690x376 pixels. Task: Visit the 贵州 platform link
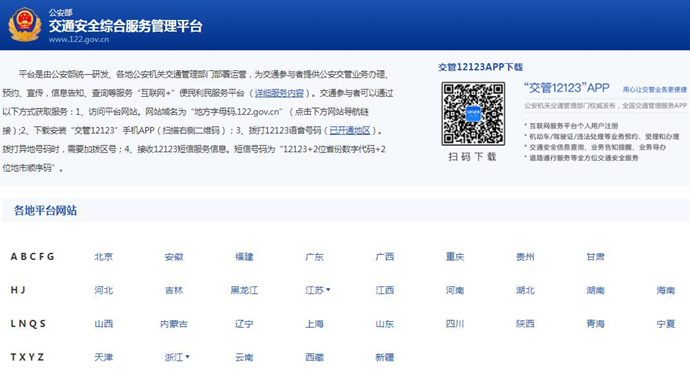pos(525,257)
